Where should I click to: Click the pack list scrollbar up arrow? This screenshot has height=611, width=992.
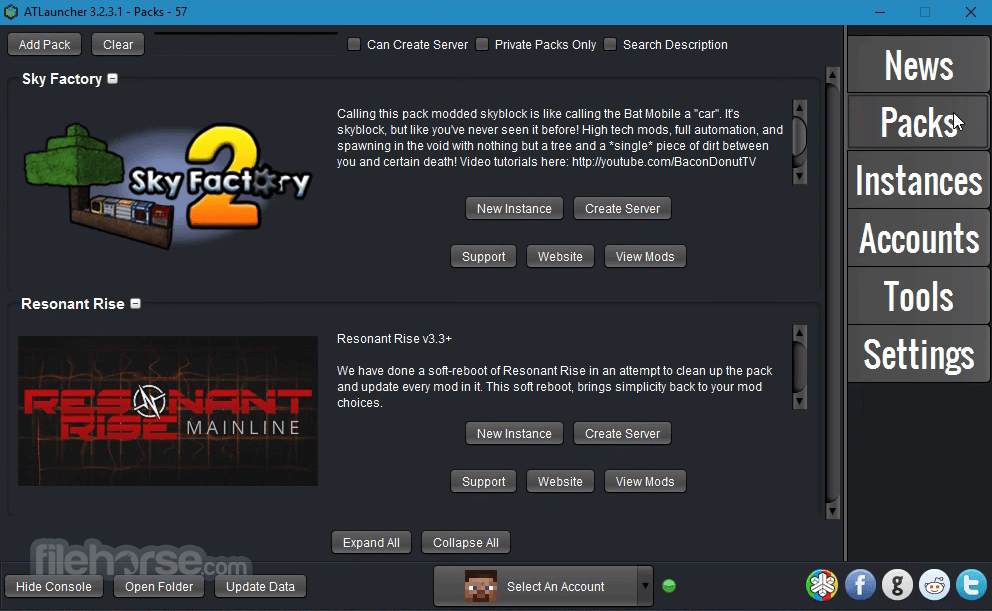point(833,76)
